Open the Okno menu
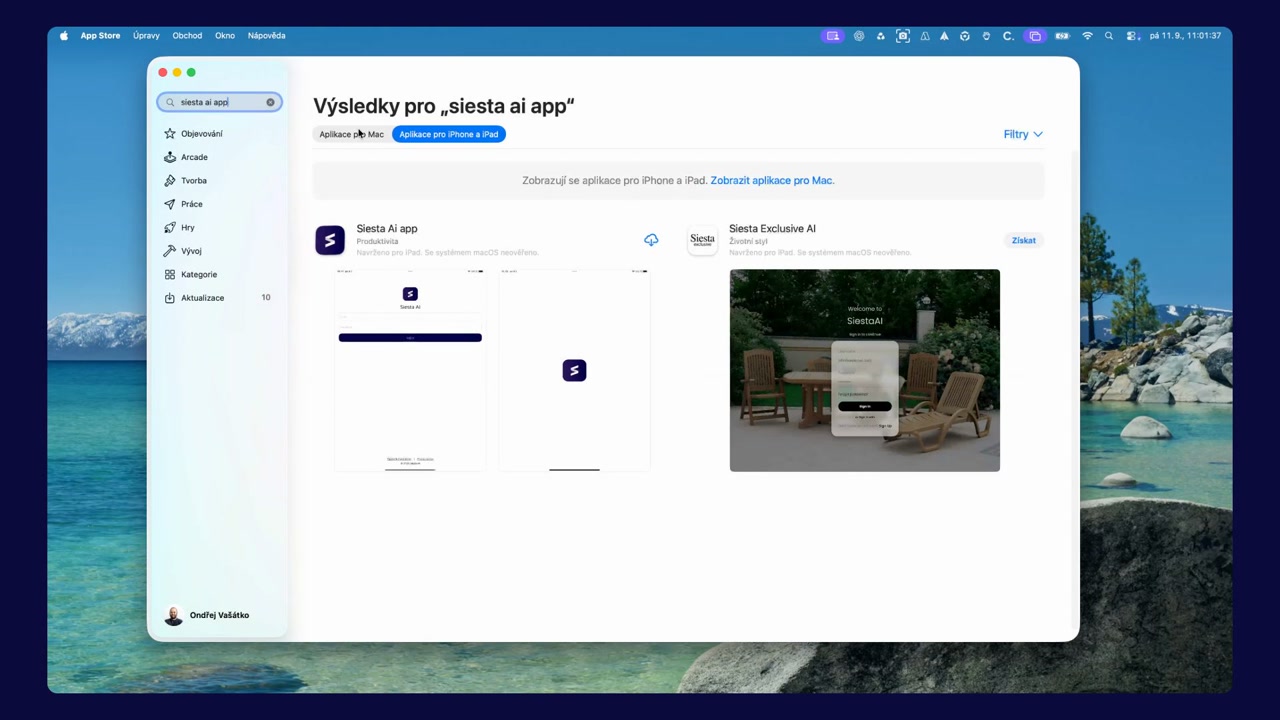The width and height of the screenshot is (1280, 720). [225, 36]
